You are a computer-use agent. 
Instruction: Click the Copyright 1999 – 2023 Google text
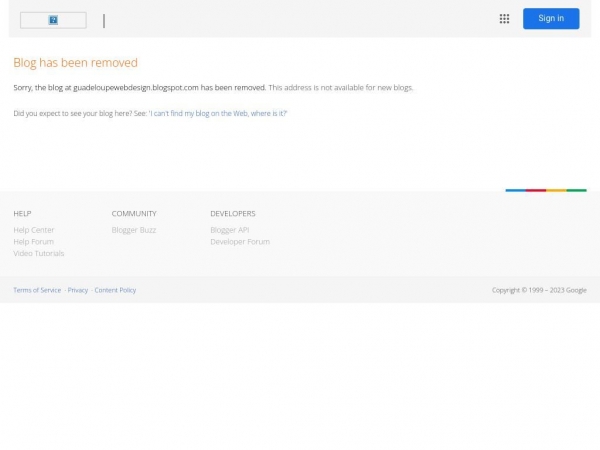click(538, 290)
